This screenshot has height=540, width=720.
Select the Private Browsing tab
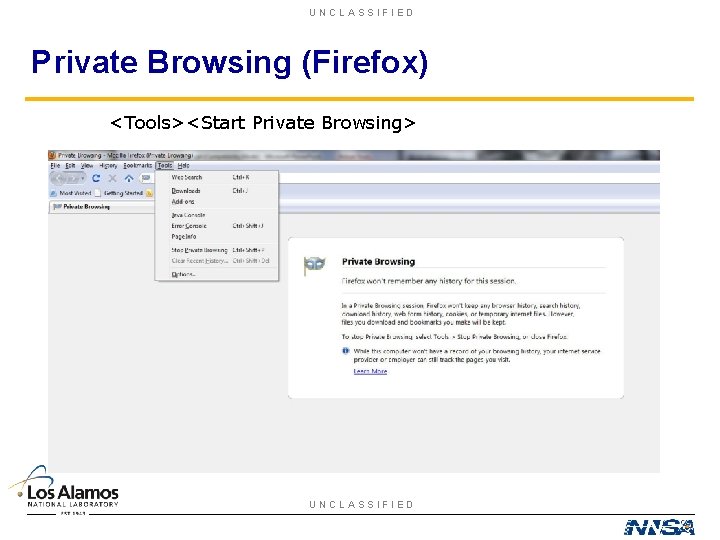101,207
